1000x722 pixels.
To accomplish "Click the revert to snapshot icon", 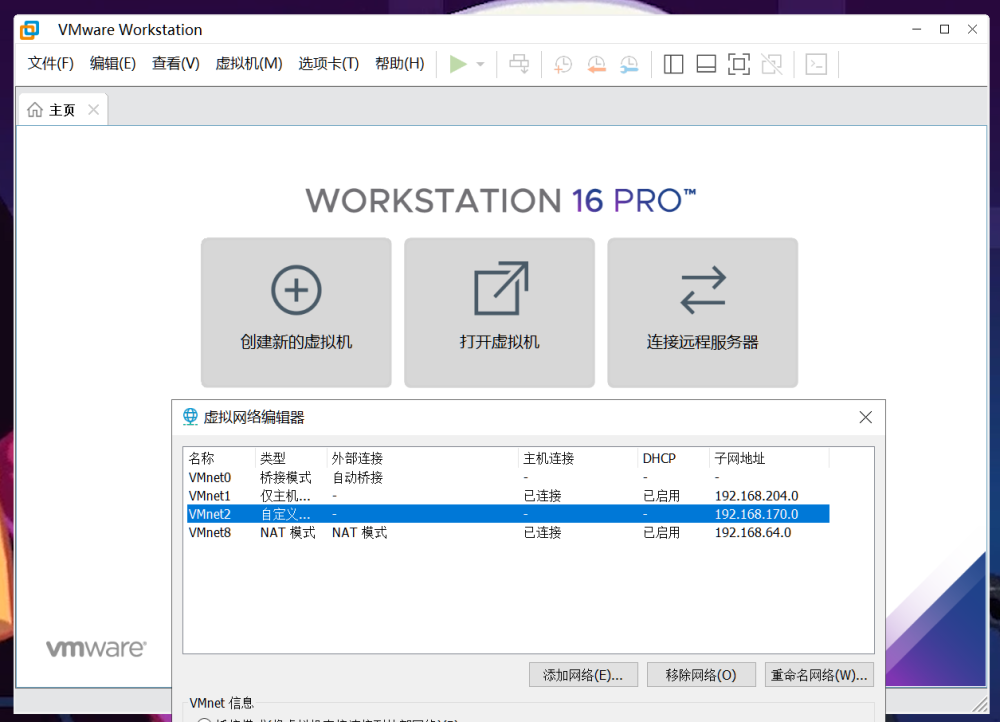I will click(596, 64).
